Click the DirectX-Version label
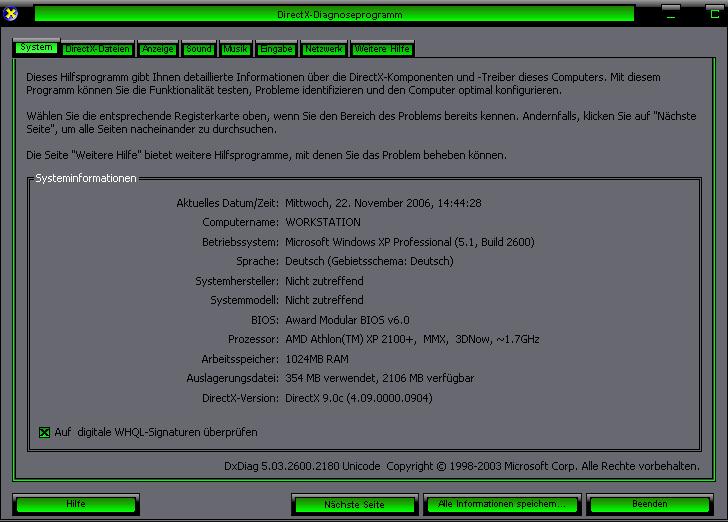728x522 pixels. pyautogui.click(x=240, y=398)
